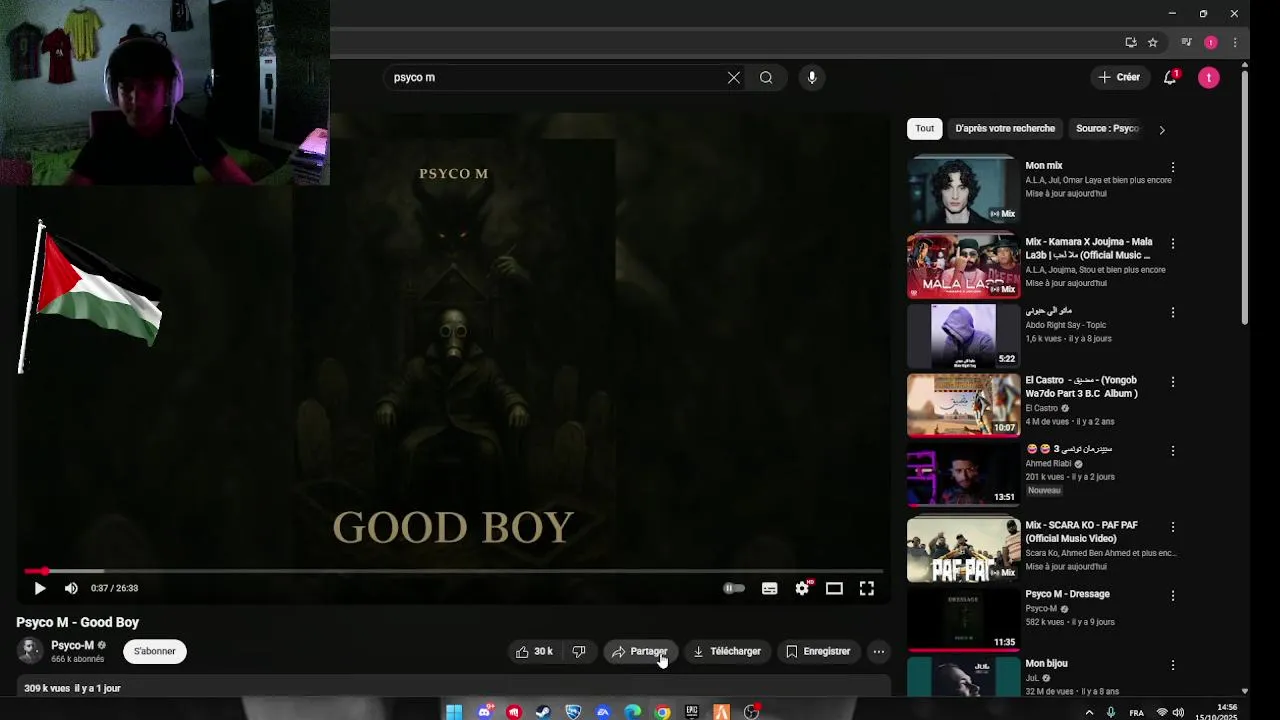
Task: Open options for Mix - SCARA KO
Action: (x=1173, y=527)
